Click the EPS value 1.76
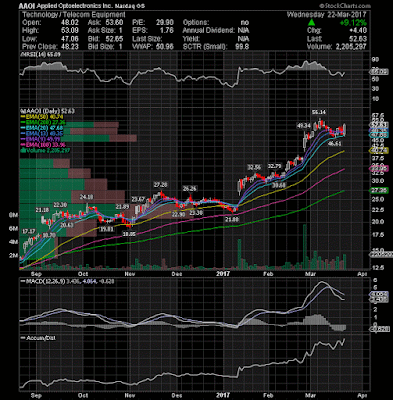393x400 pixels. [167, 31]
